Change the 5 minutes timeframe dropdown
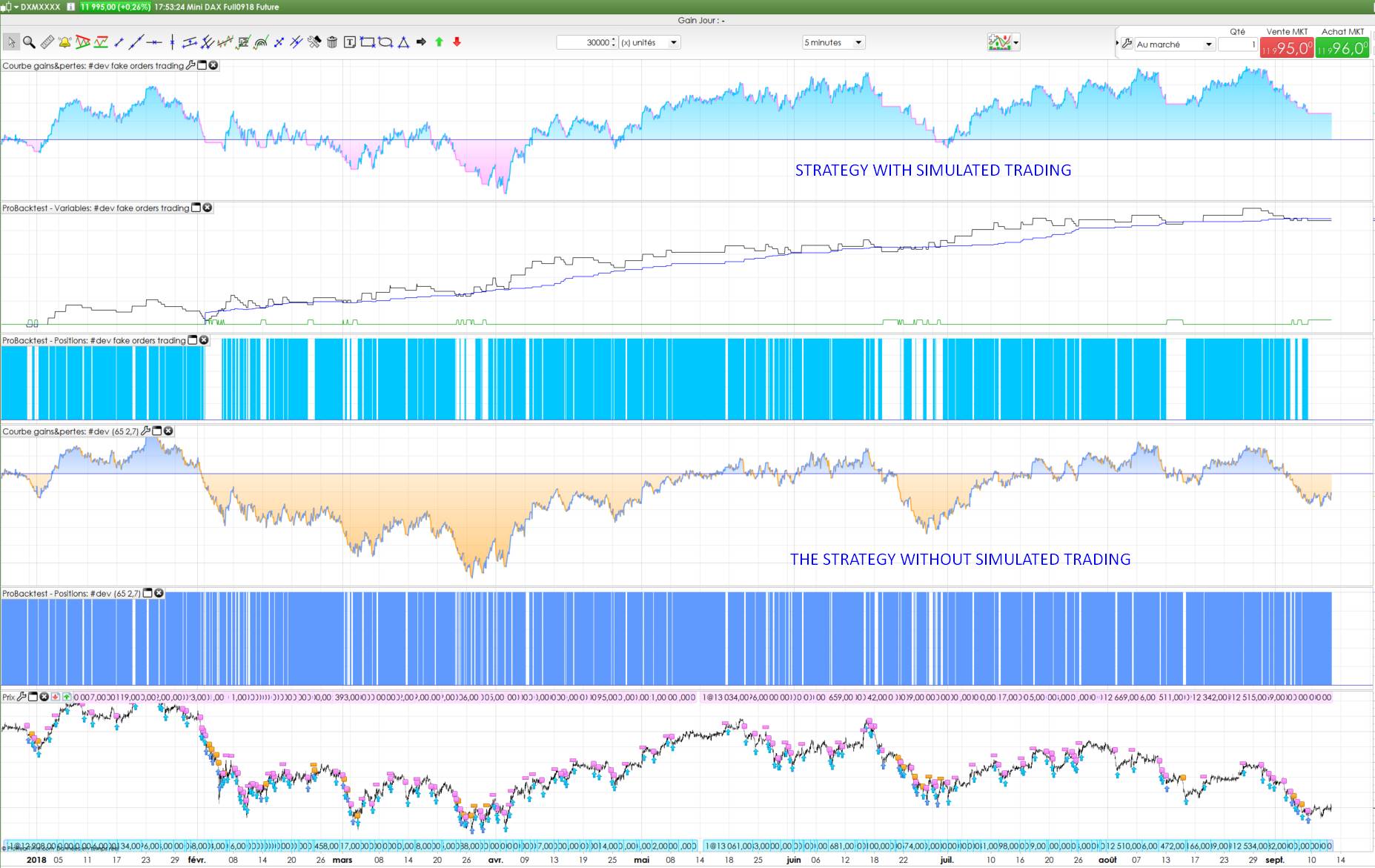Image resolution: width=1375 pixels, height=868 pixels. 834,42
